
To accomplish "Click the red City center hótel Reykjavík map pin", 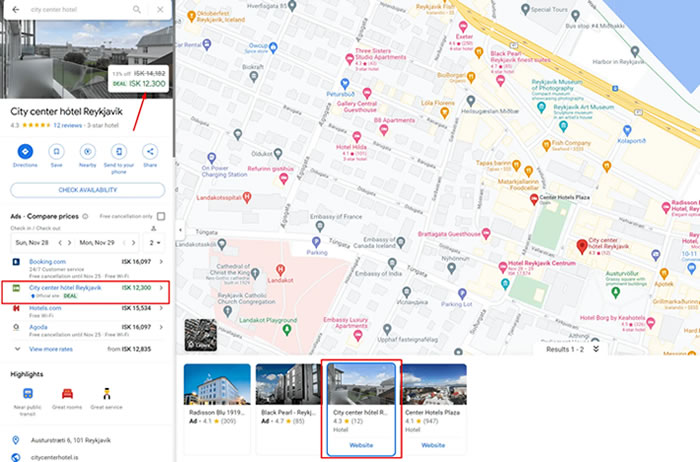I will tap(581, 246).
